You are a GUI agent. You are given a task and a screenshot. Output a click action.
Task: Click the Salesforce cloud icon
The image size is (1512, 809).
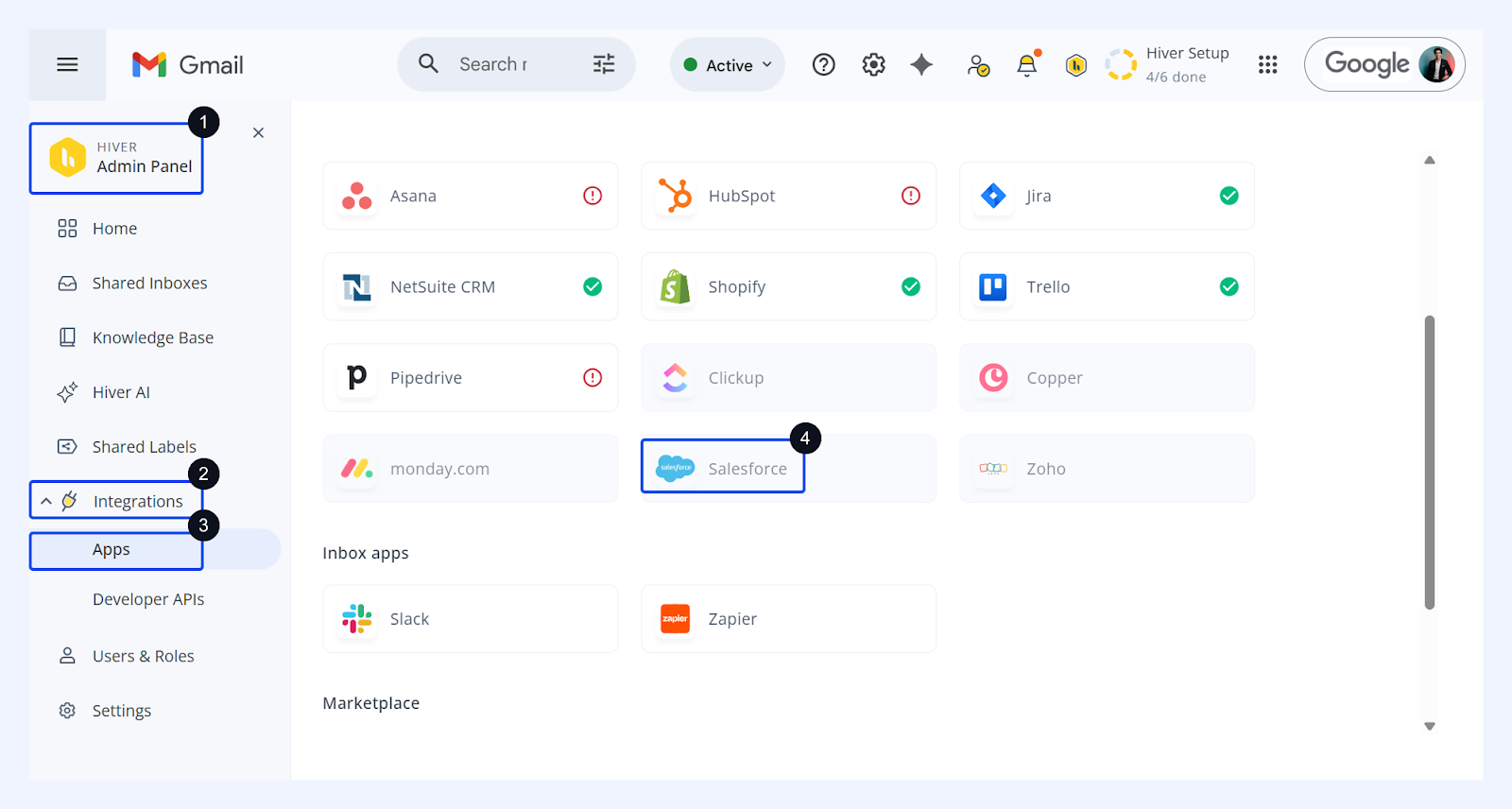pos(676,468)
